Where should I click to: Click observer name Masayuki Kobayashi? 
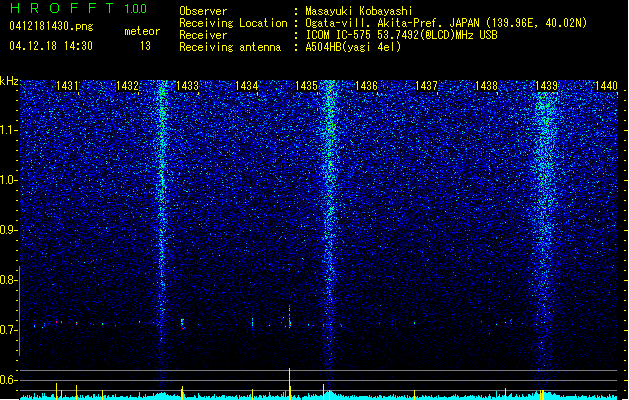coord(359,11)
